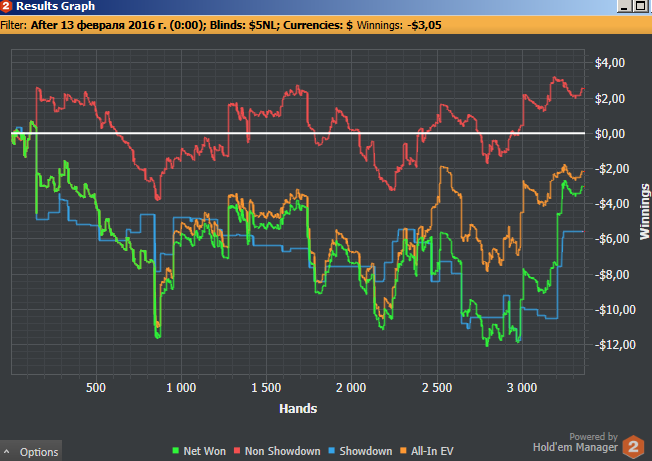Image resolution: width=652 pixels, height=461 pixels.
Task: Click the -$6,00 y-axis label
Action: tap(612, 239)
